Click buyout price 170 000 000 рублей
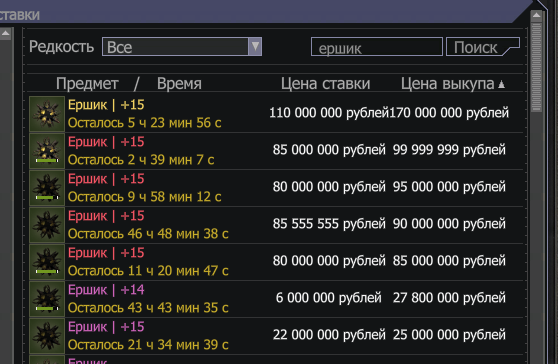The image size is (558, 364). pyautogui.click(x=449, y=113)
